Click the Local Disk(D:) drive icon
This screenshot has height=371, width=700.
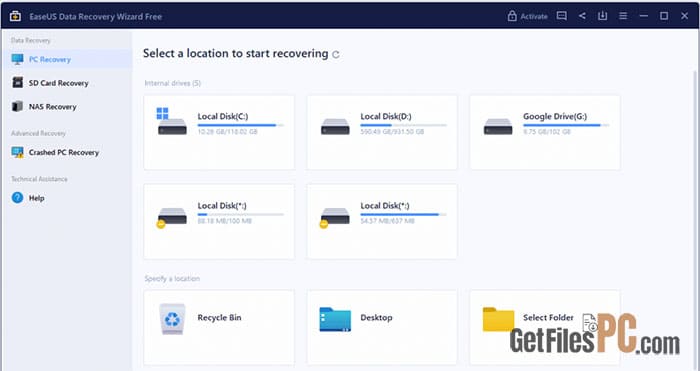pyautogui.click(x=335, y=126)
